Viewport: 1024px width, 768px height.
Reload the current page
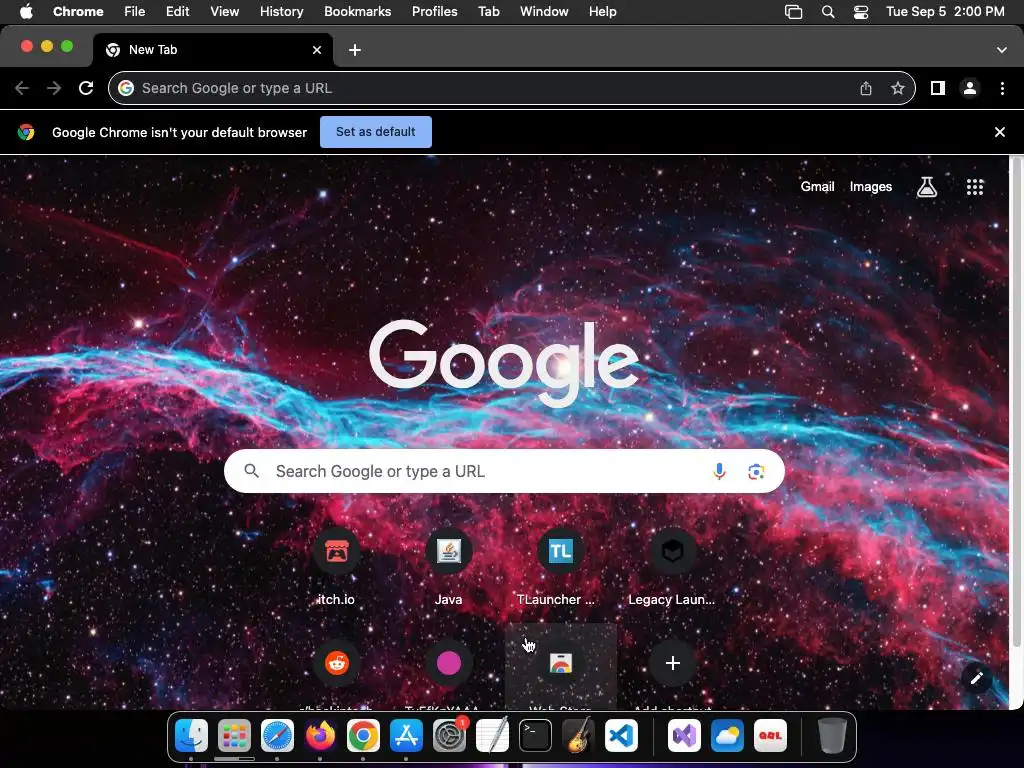tap(86, 88)
